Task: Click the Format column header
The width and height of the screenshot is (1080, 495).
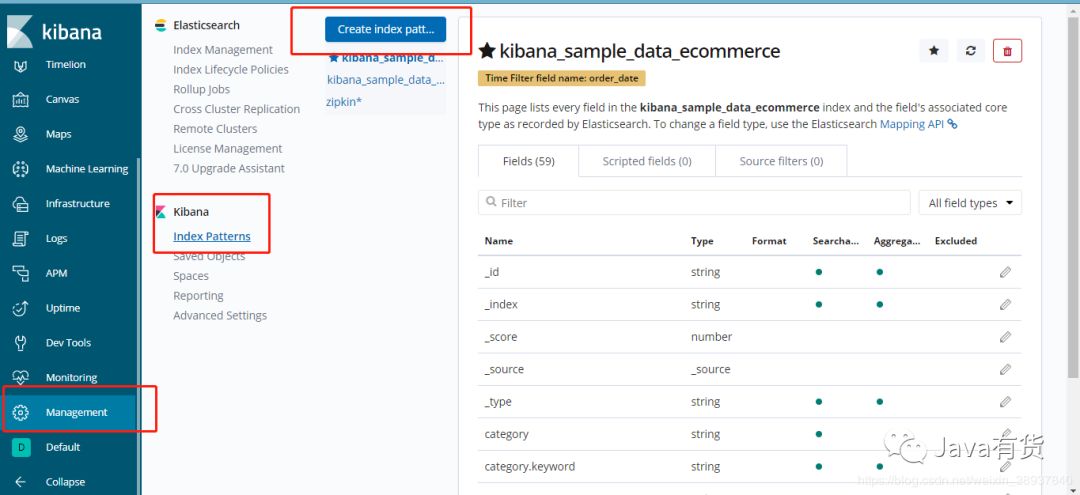Action: point(769,241)
